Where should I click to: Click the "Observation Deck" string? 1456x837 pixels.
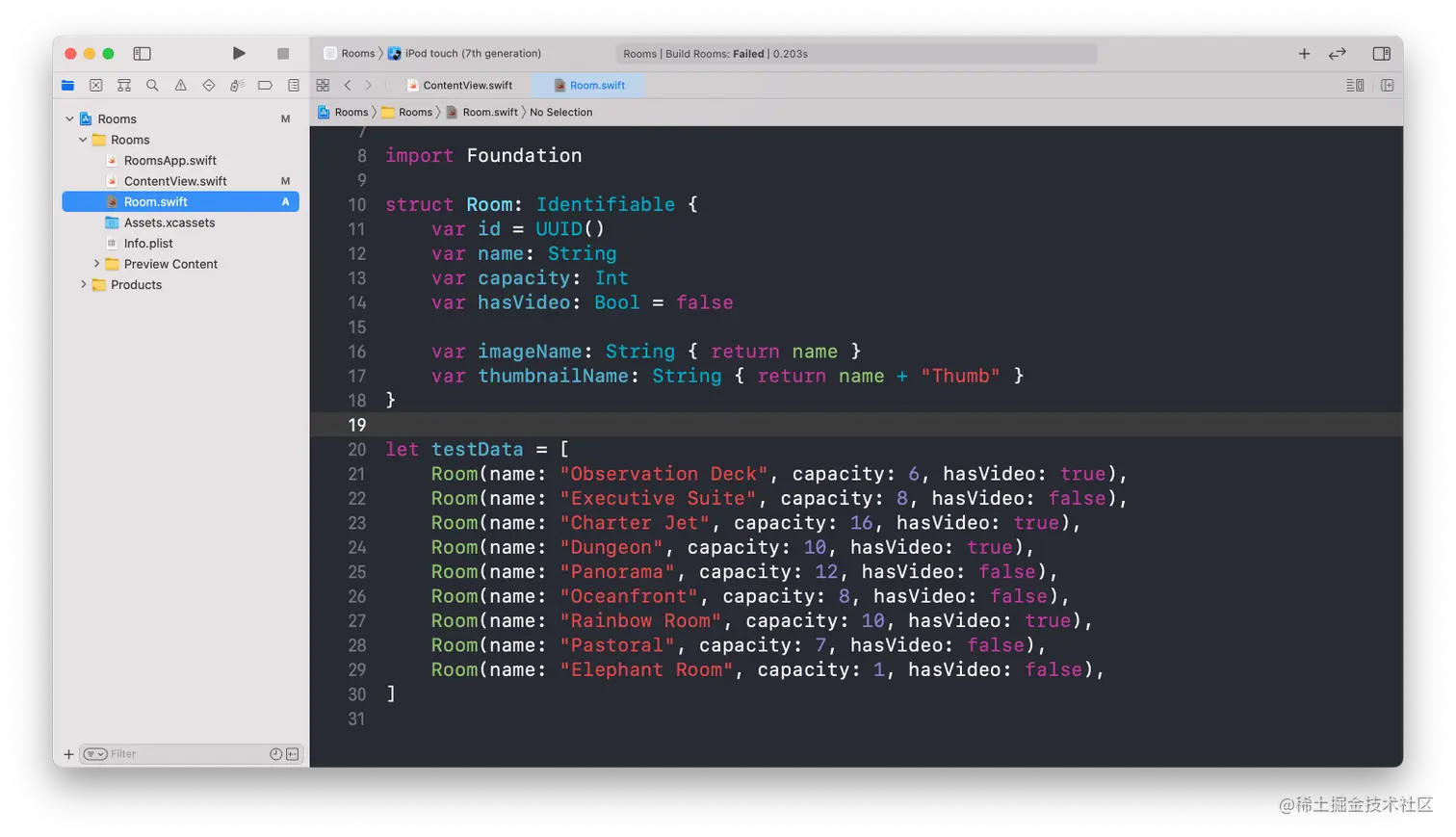coord(664,474)
